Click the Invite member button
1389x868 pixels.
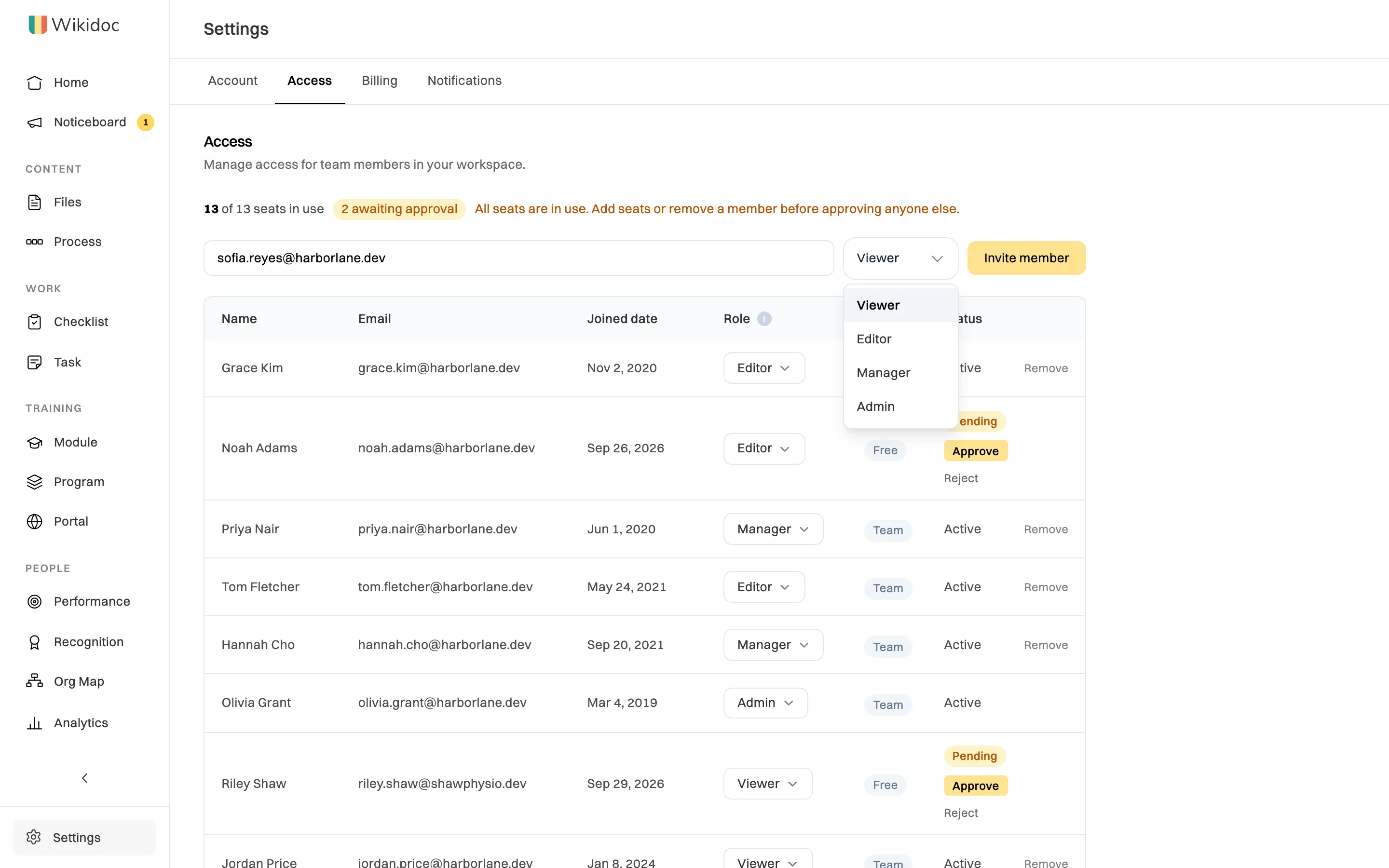click(1026, 258)
